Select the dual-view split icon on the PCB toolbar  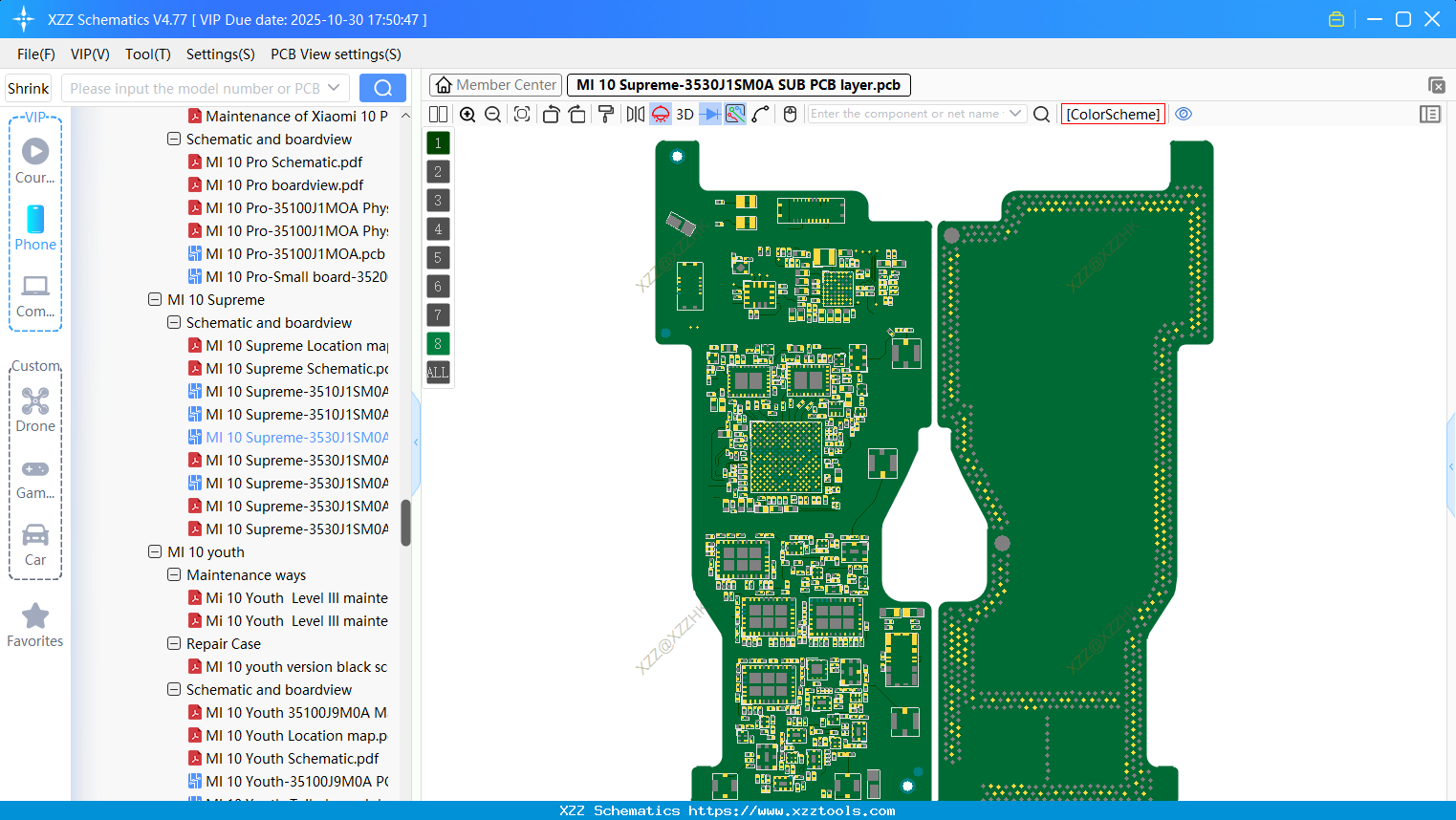point(440,114)
